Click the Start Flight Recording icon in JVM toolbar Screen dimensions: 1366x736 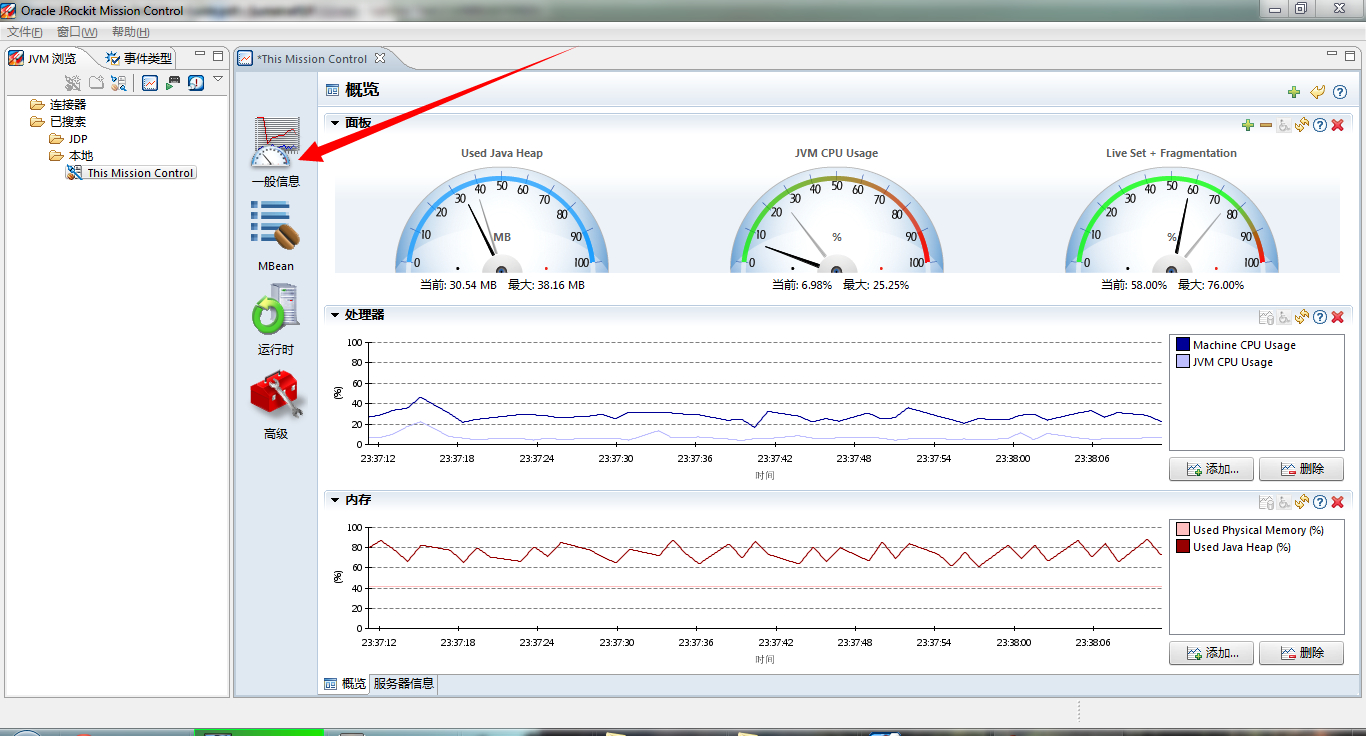click(x=173, y=83)
